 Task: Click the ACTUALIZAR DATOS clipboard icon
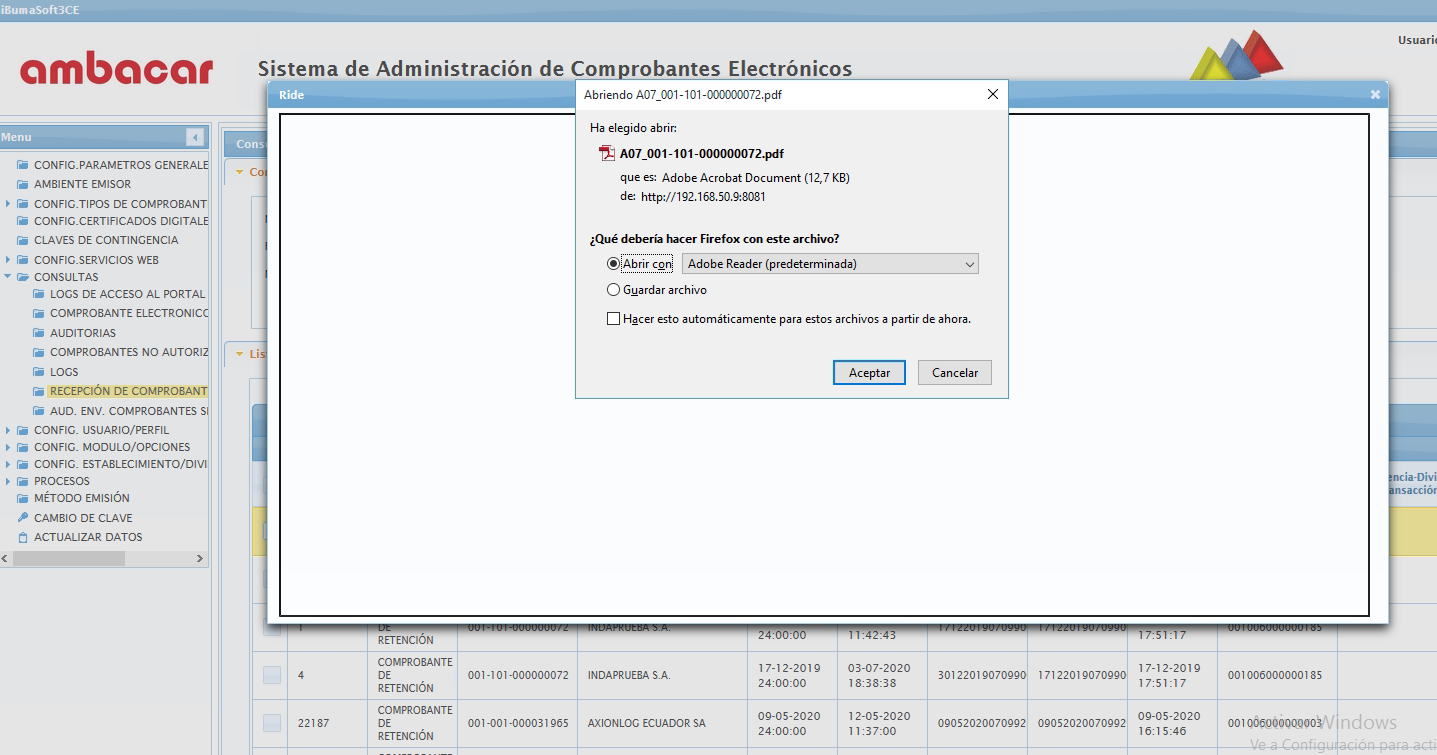23,537
